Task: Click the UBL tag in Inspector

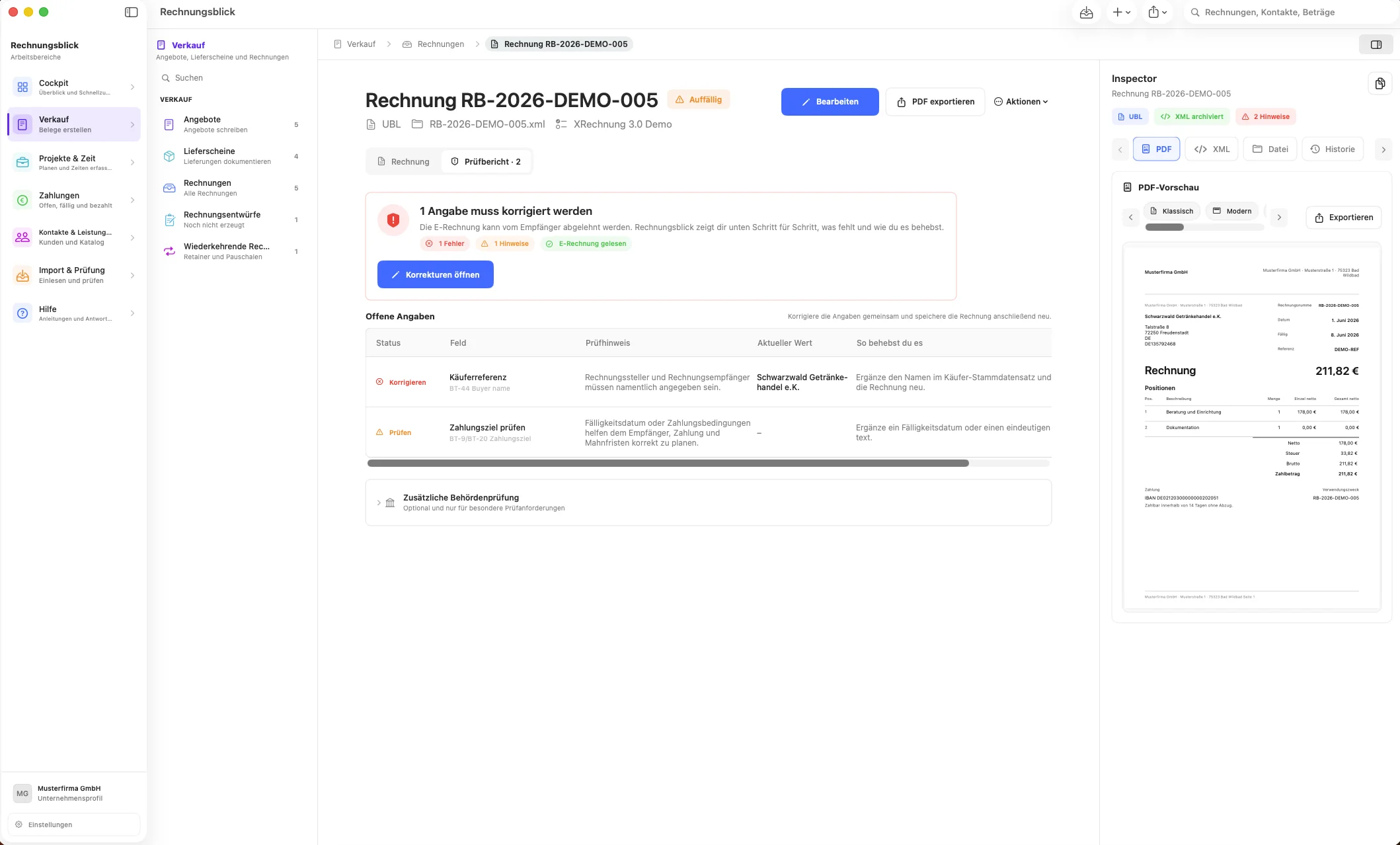Action: tap(1130, 117)
